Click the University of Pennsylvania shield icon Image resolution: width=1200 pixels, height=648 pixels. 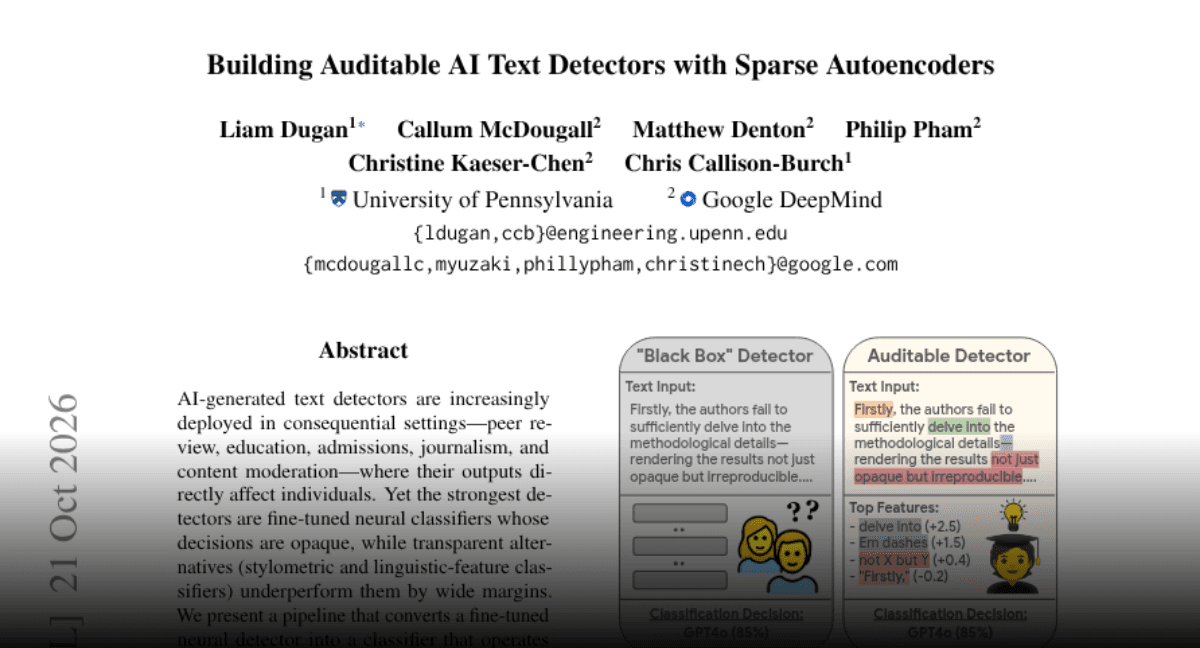coord(339,199)
